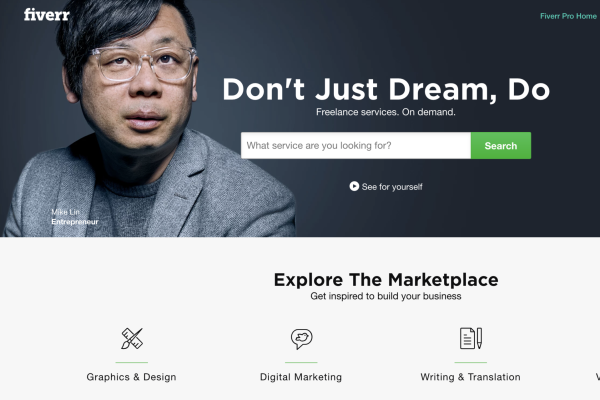Click the fiverr logo
The height and width of the screenshot is (400, 600).
47,15
